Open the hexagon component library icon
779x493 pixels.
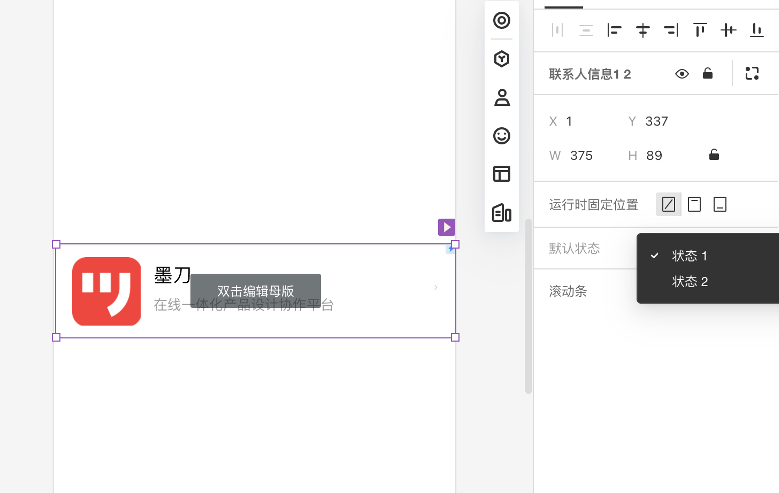pos(502,59)
